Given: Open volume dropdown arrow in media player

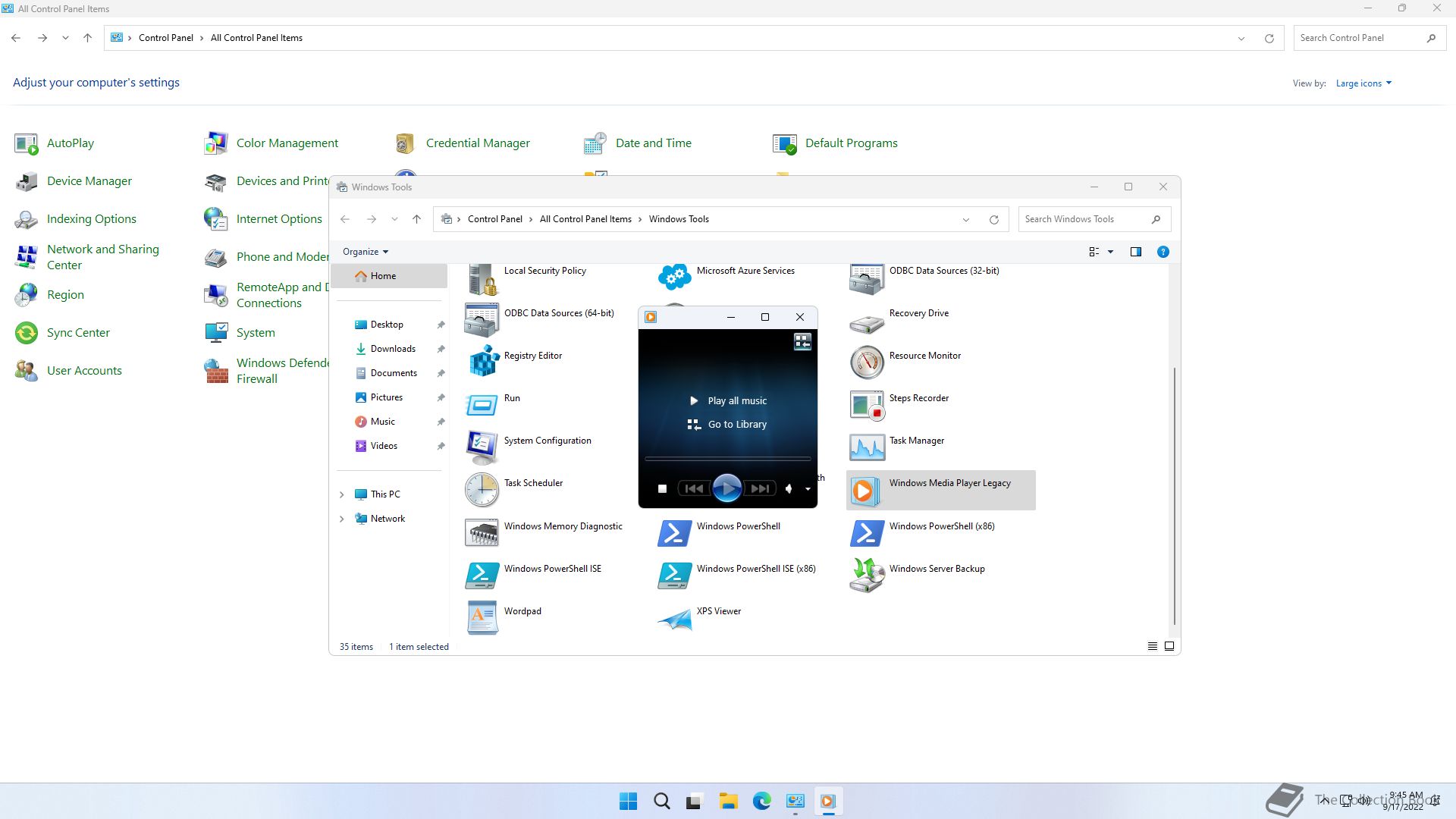Looking at the screenshot, I should pos(808,489).
